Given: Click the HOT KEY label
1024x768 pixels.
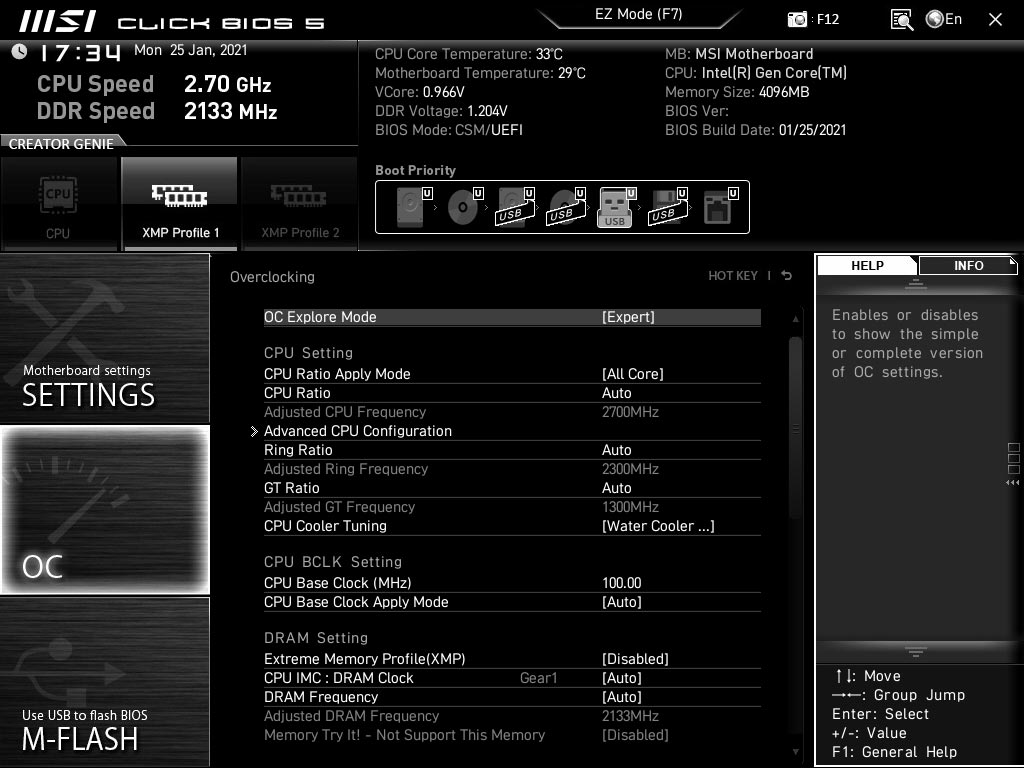Looking at the screenshot, I should pos(733,276).
